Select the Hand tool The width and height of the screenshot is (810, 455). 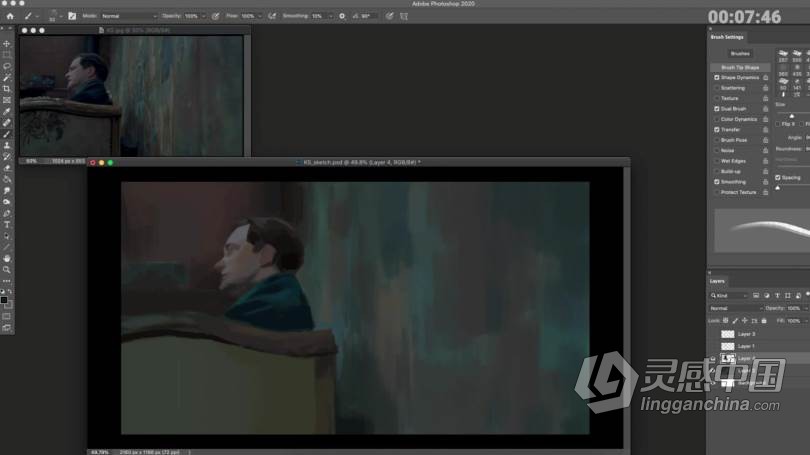coord(7,258)
